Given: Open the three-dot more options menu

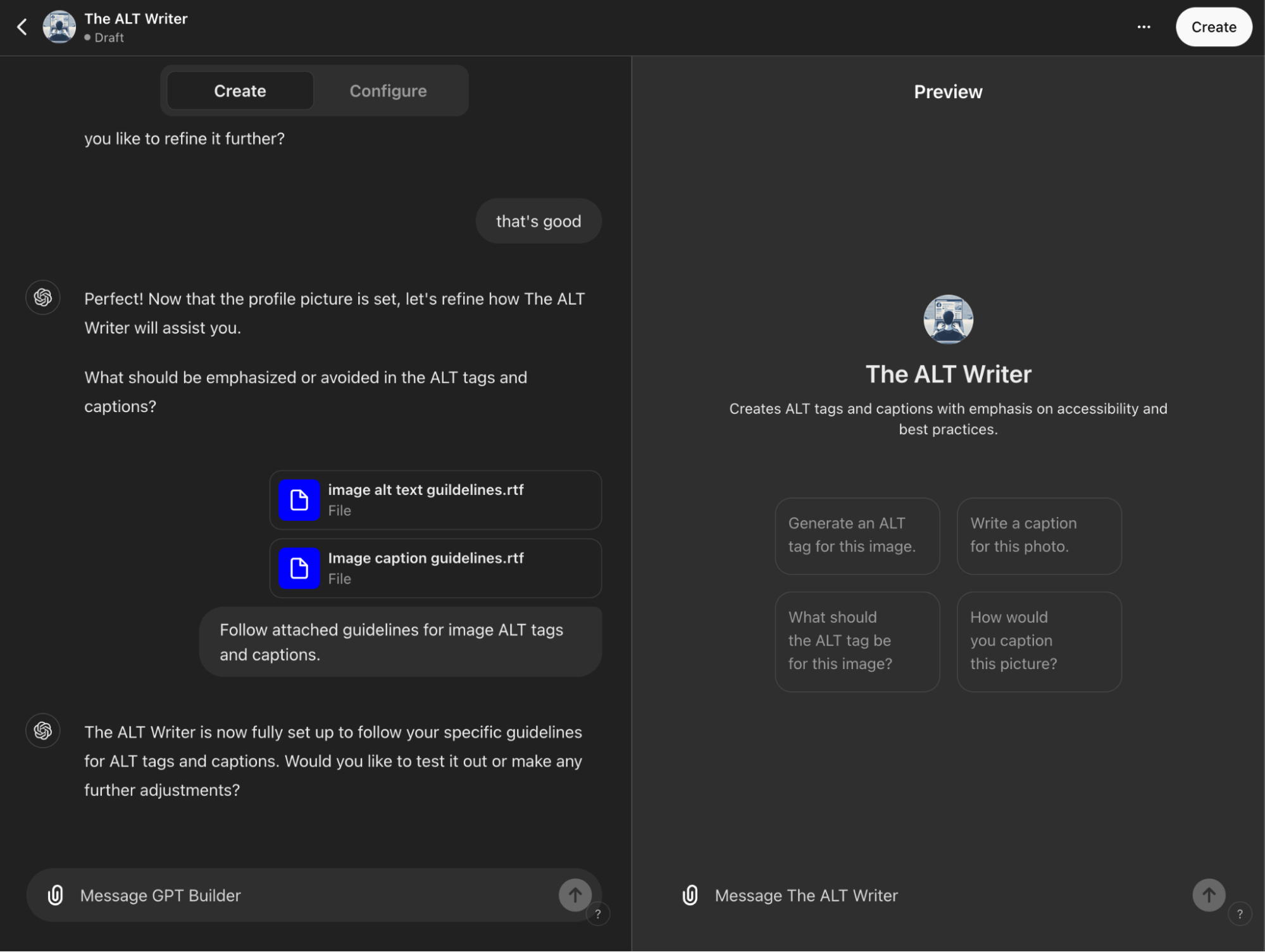Looking at the screenshot, I should [1143, 27].
